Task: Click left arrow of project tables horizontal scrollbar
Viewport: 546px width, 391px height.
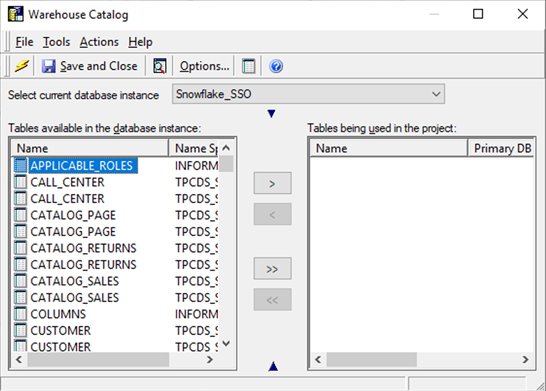Action: click(318, 359)
